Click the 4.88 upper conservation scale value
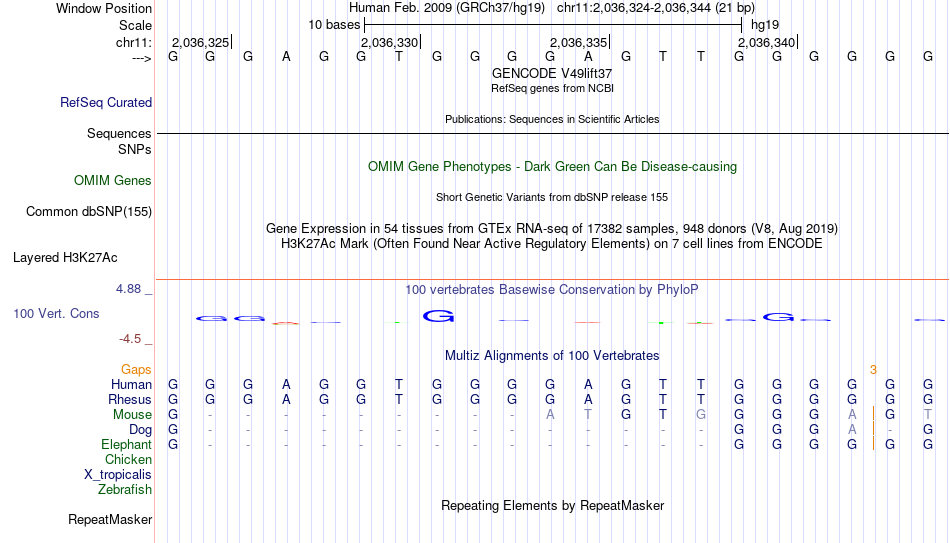The height and width of the screenshot is (543, 950). click(x=128, y=289)
